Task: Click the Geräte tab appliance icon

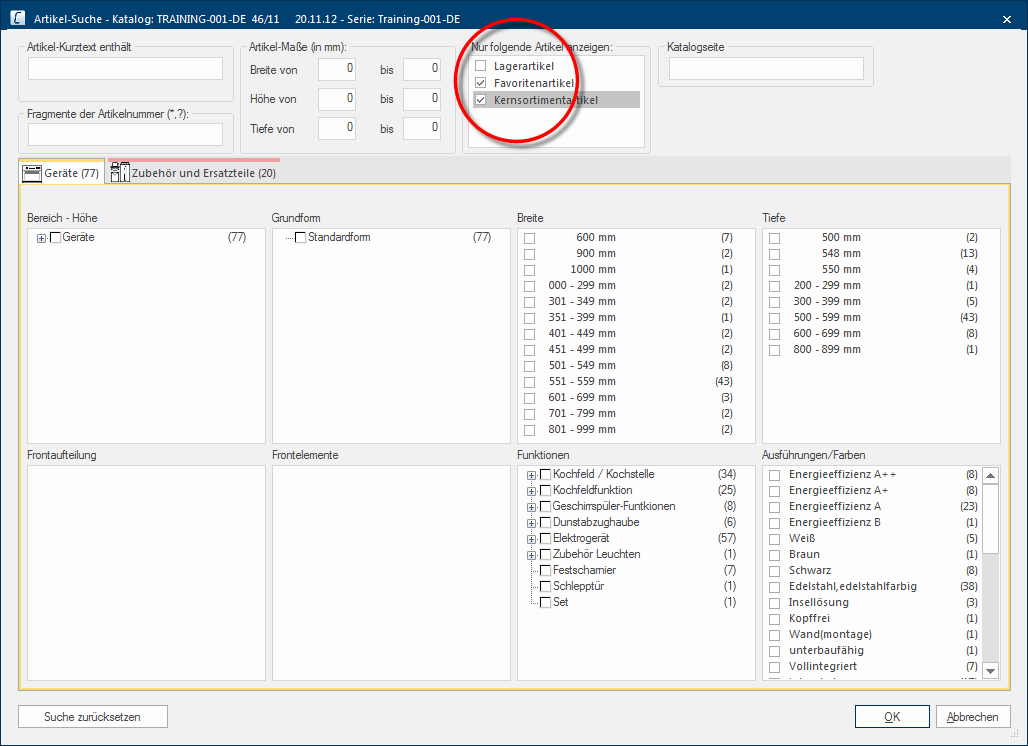Action: tap(32, 173)
